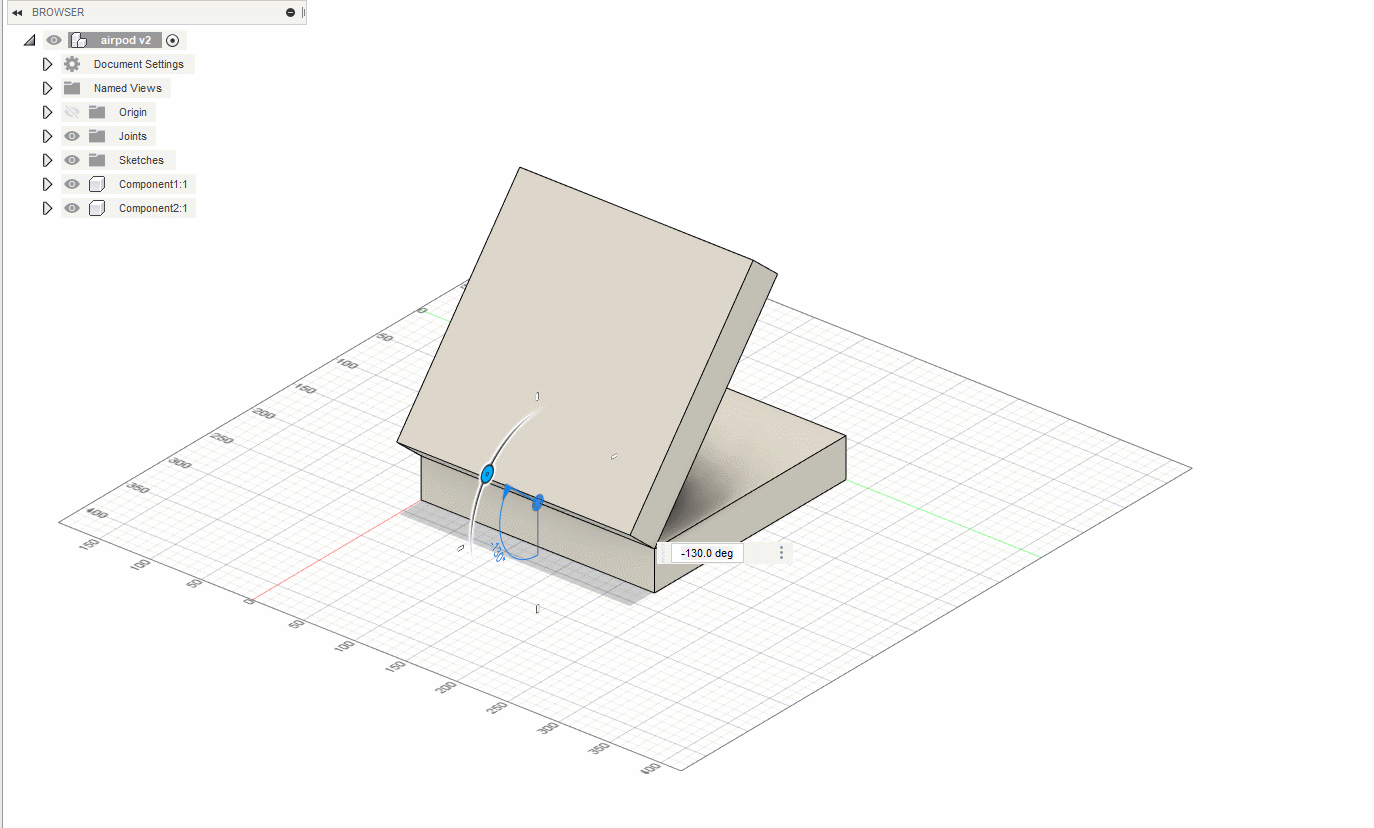Expand the Document Settings node
The width and height of the screenshot is (1374, 828).
coord(47,63)
